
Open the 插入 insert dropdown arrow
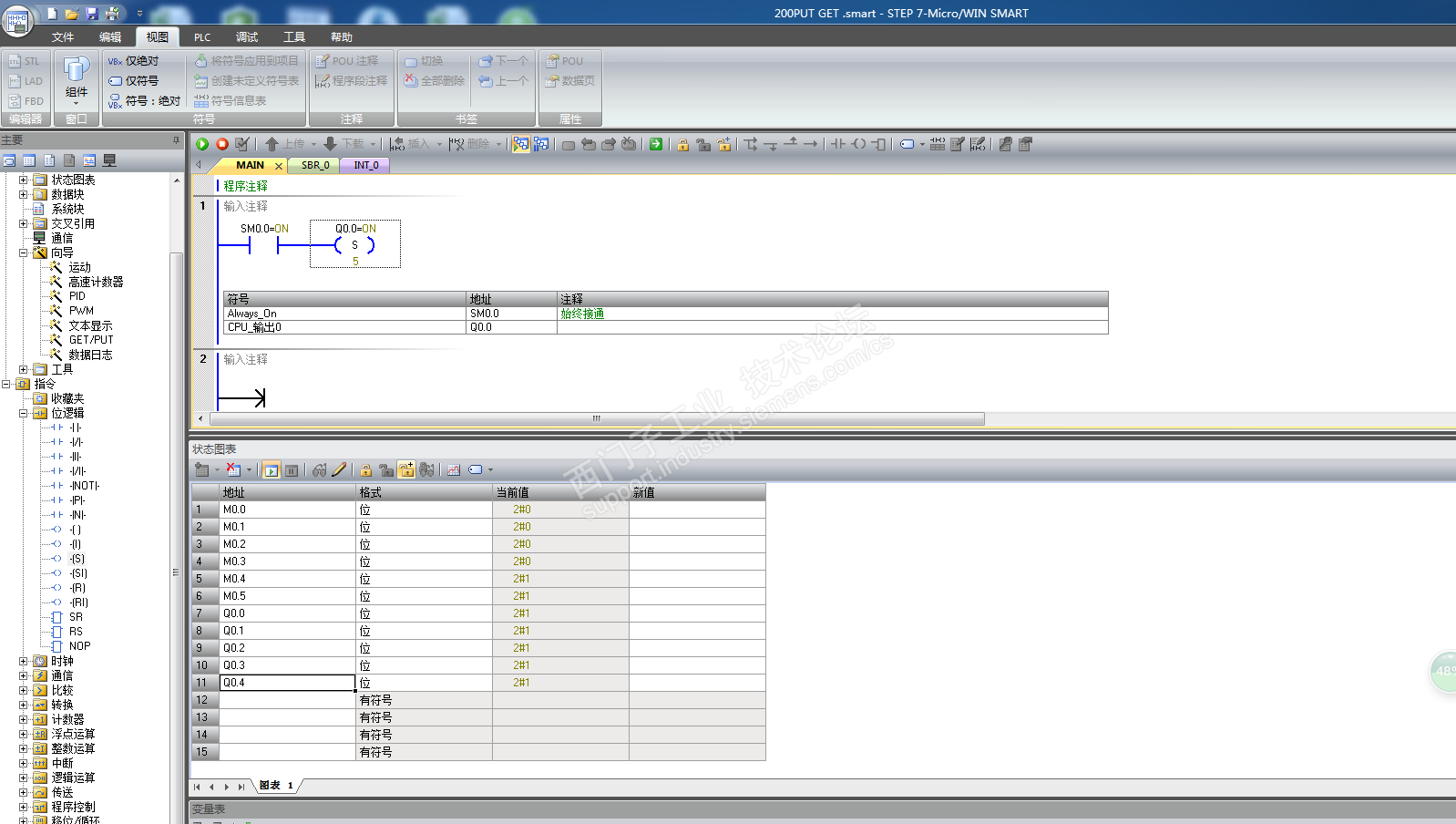tap(439, 144)
